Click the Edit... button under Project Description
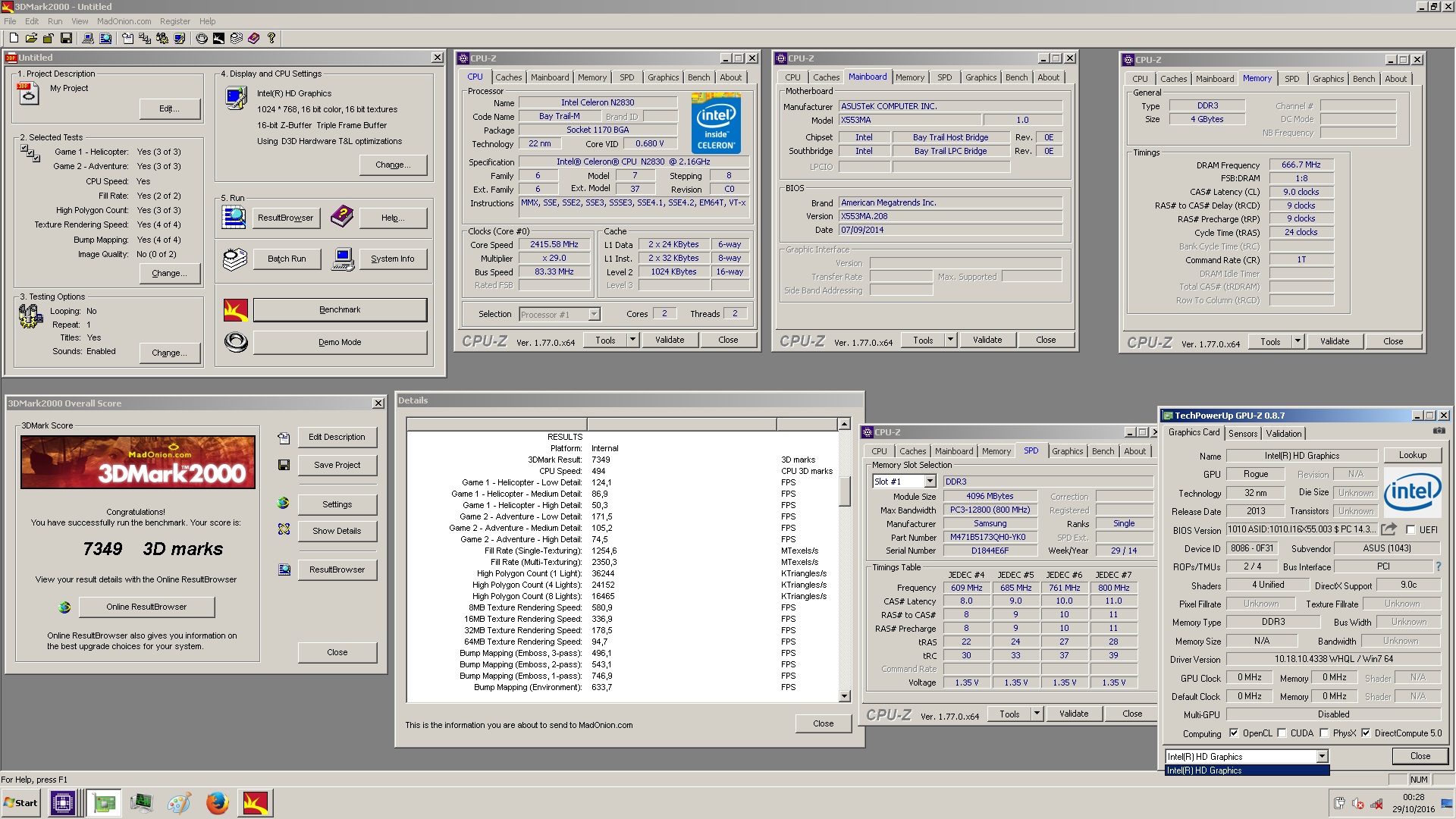This screenshot has height=819, width=1456. click(x=170, y=108)
